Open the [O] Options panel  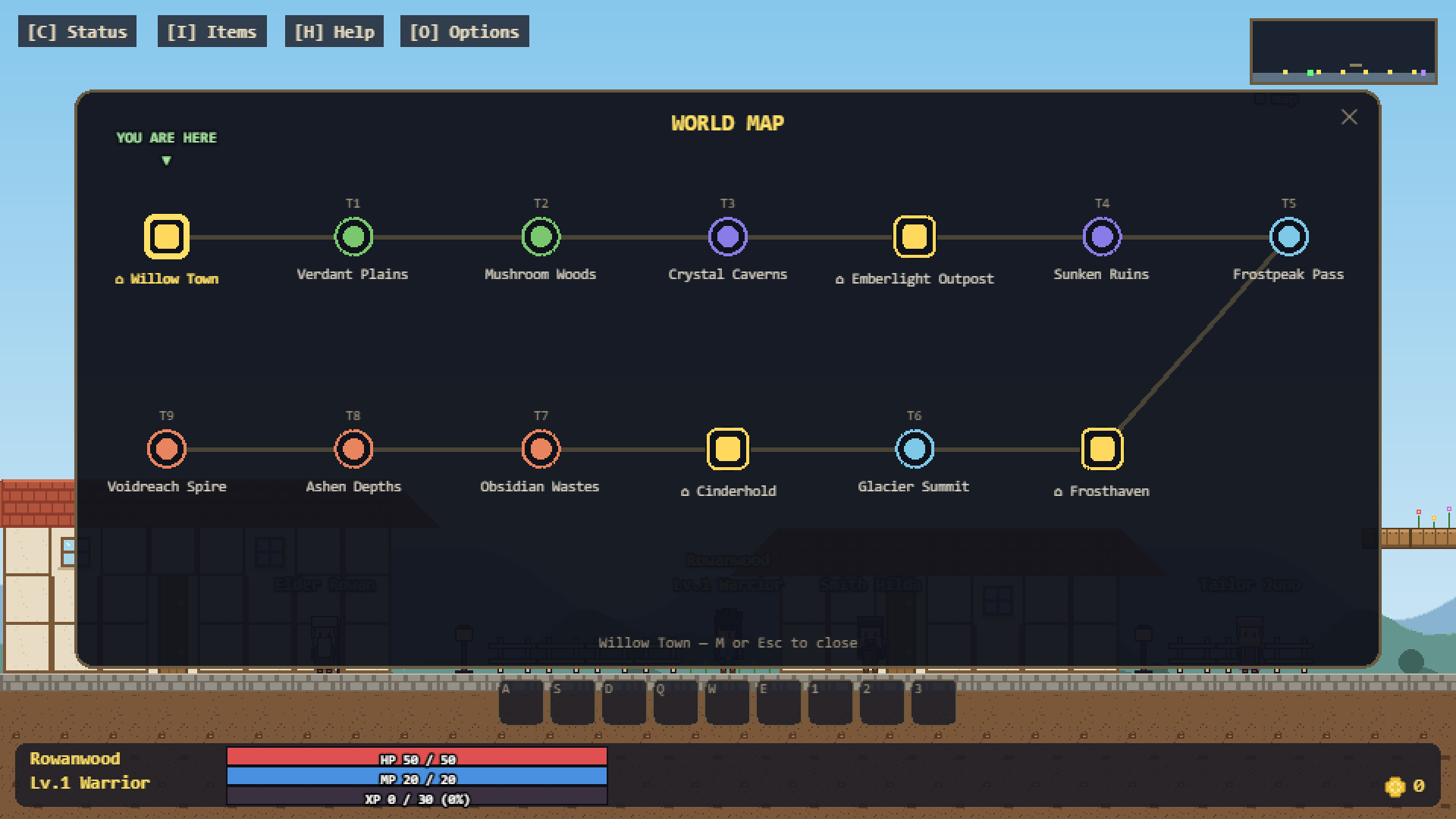click(465, 32)
